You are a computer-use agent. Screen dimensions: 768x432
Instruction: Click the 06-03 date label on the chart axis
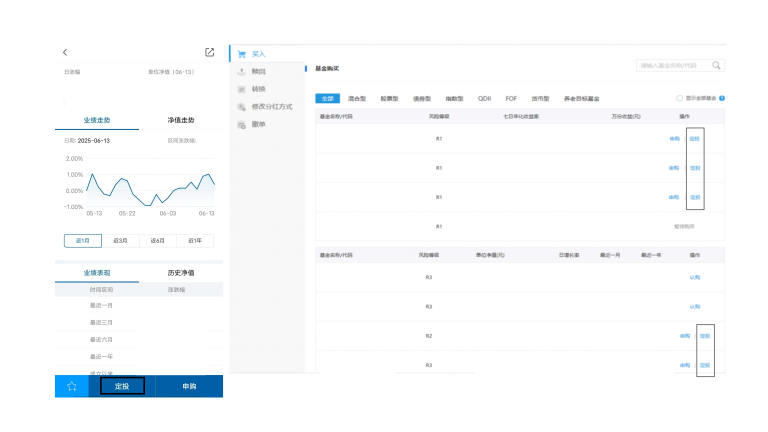click(x=168, y=214)
